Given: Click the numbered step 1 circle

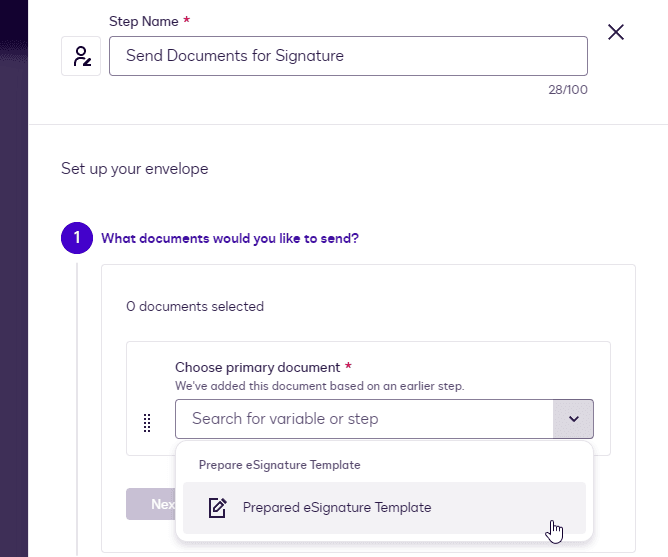Looking at the screenshot, I should [77, 239].
